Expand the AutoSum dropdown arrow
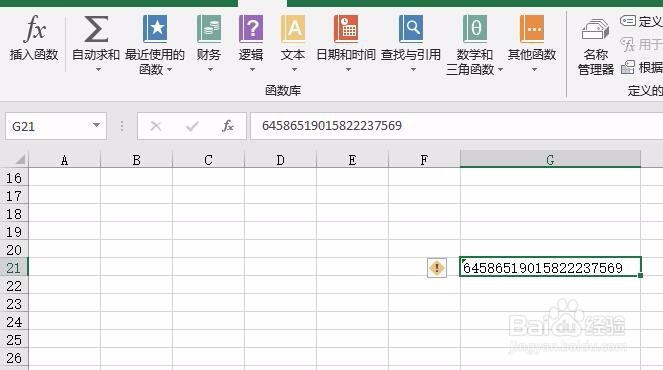This screenshot has height=370, width=663. [98, 70]
